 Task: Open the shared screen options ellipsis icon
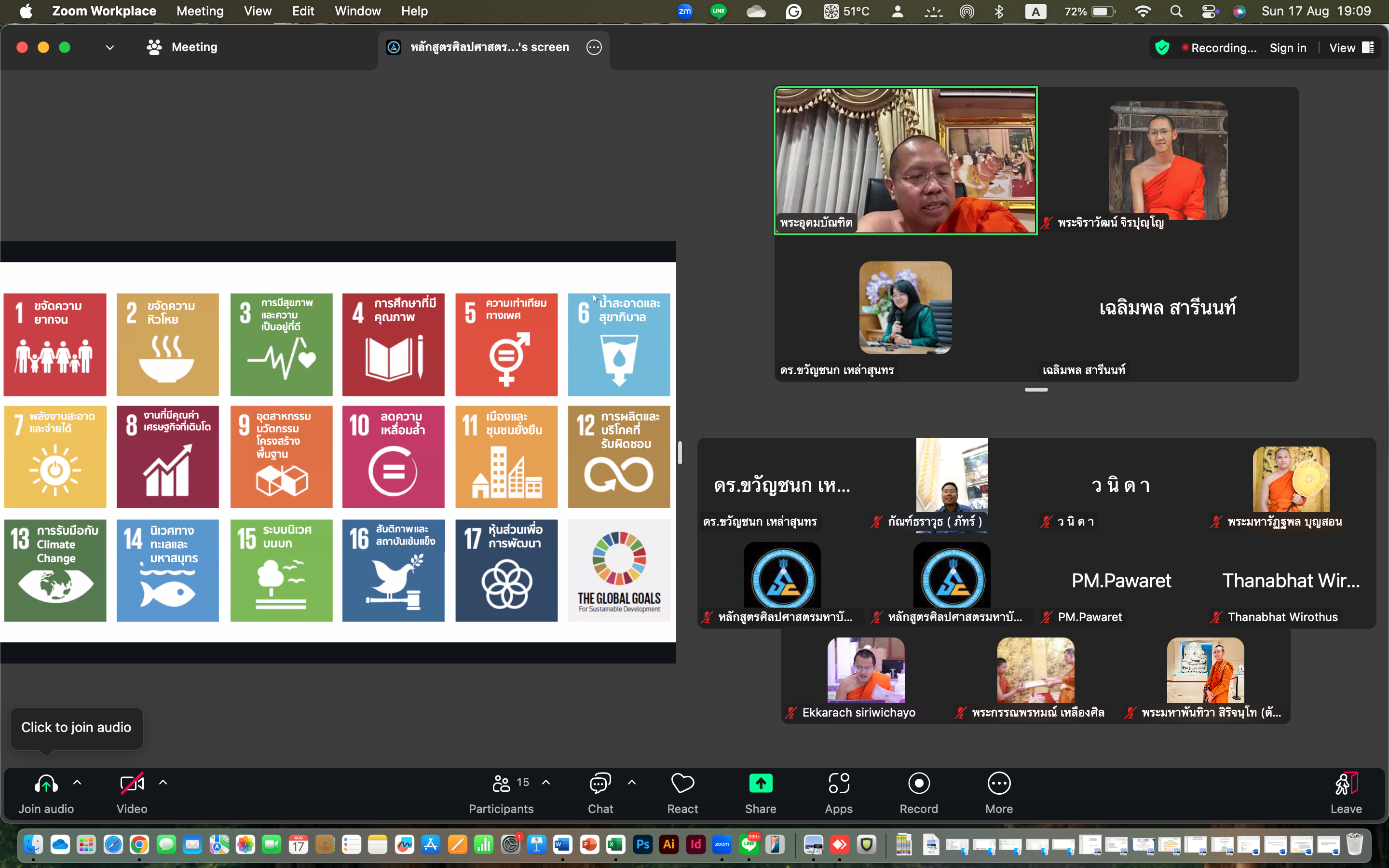[594, 47]
